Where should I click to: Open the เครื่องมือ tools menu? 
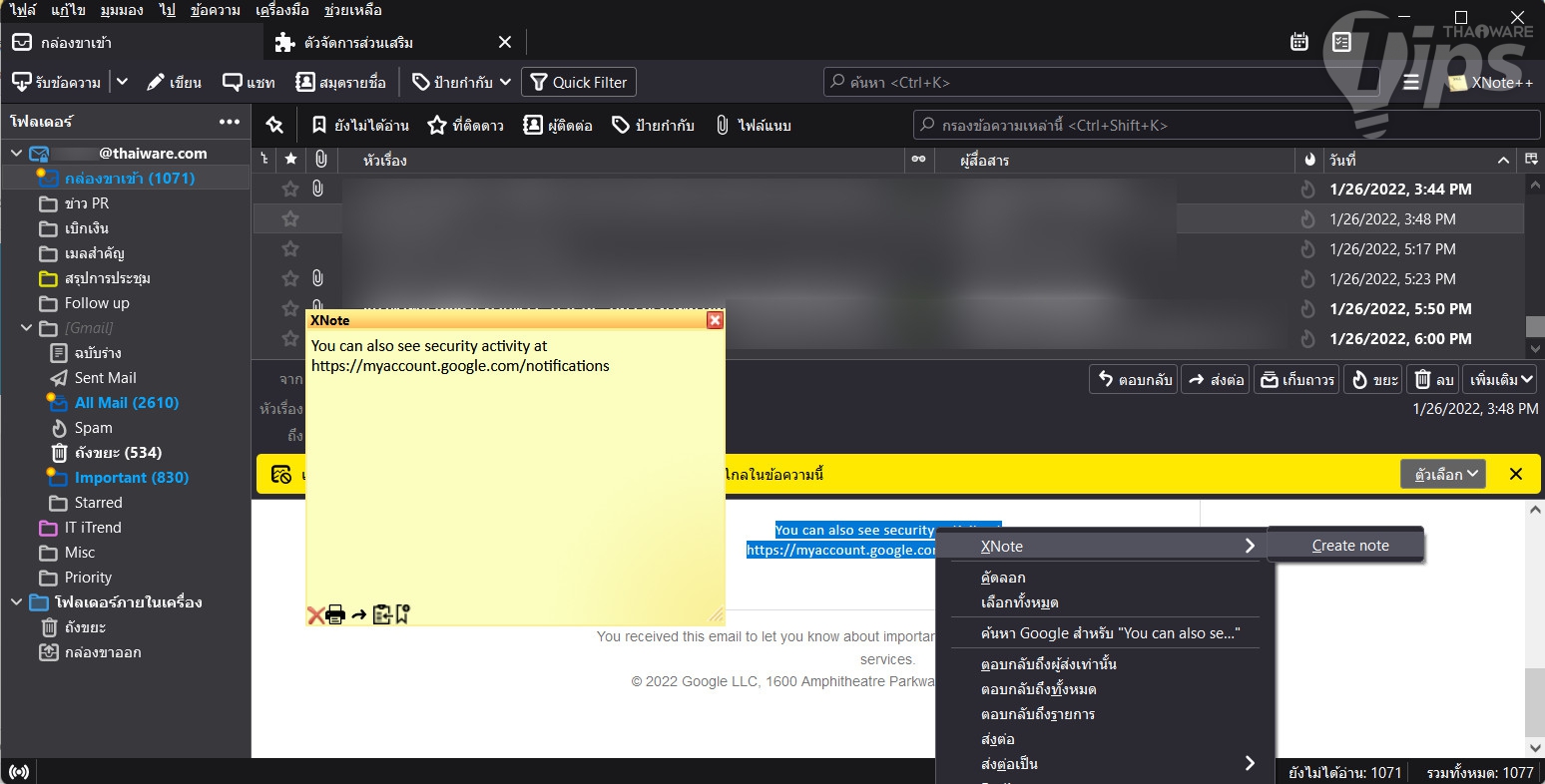pos(281,10)
